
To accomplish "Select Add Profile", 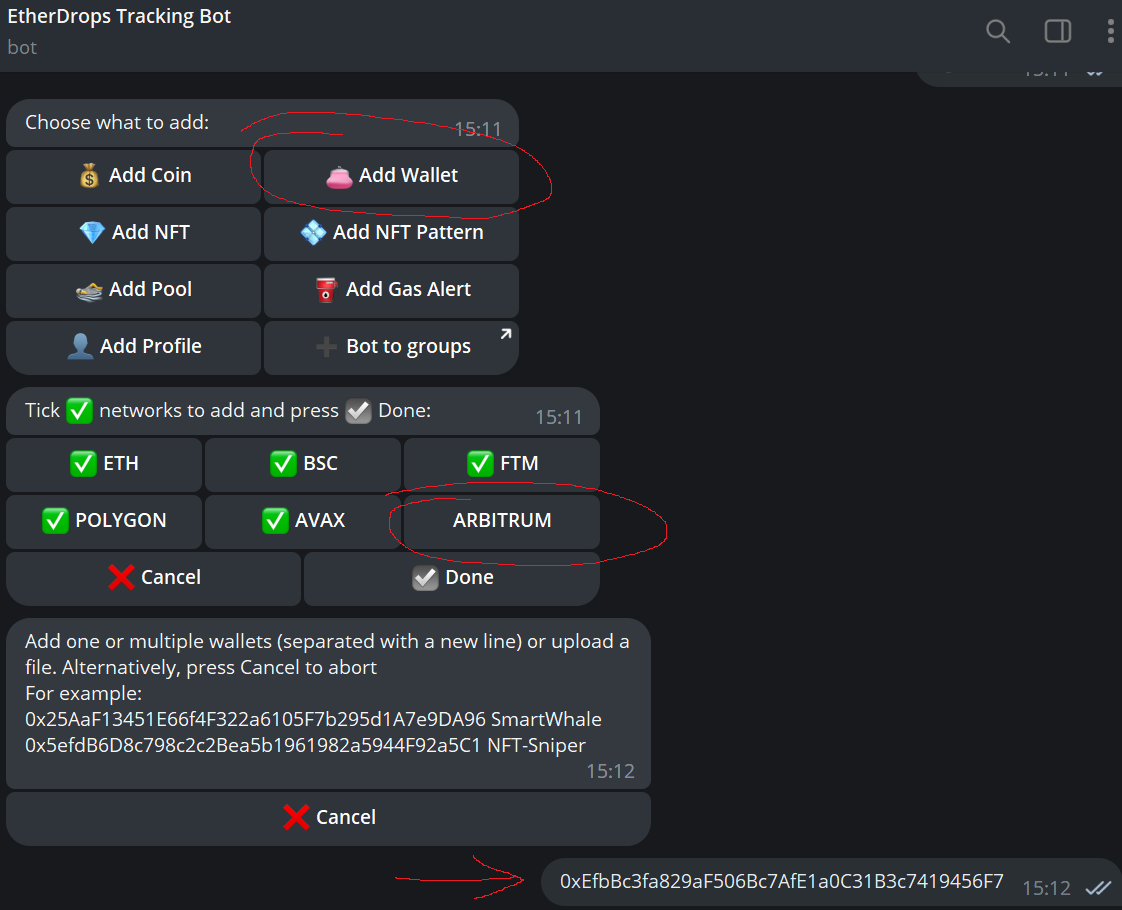I will (x=134, y=348).
